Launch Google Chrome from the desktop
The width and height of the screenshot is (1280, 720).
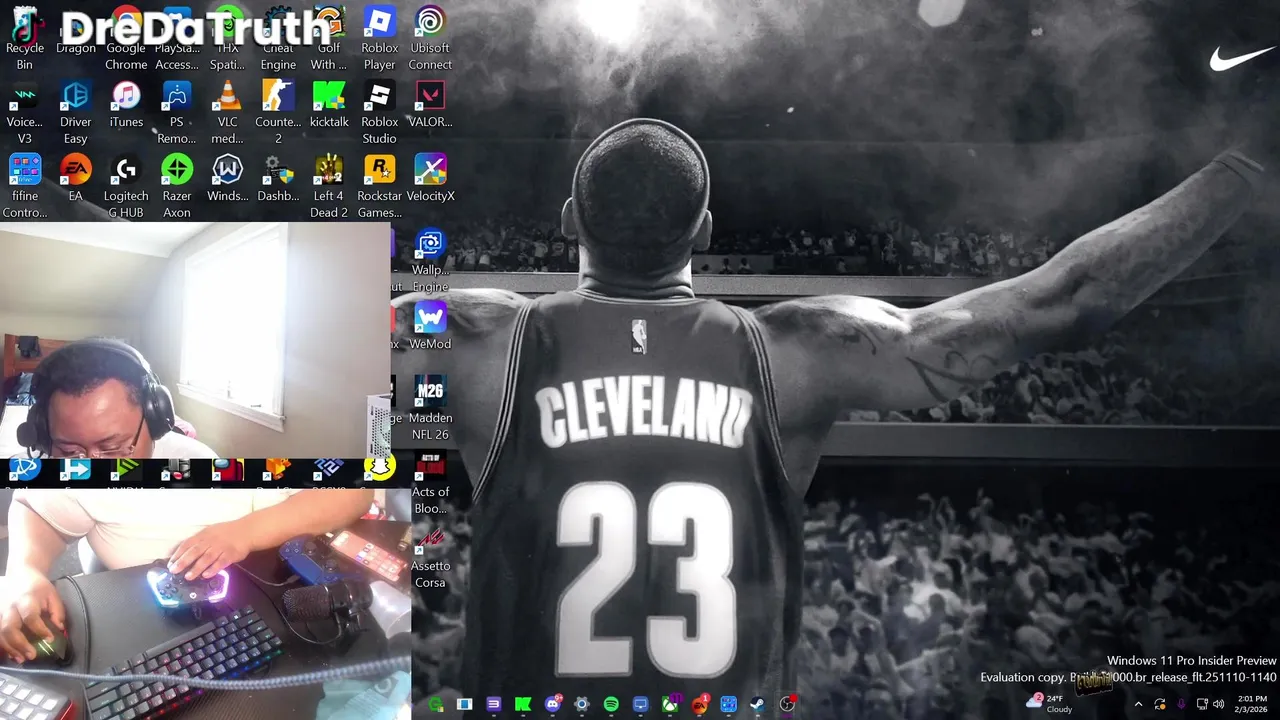click(126, 40)
